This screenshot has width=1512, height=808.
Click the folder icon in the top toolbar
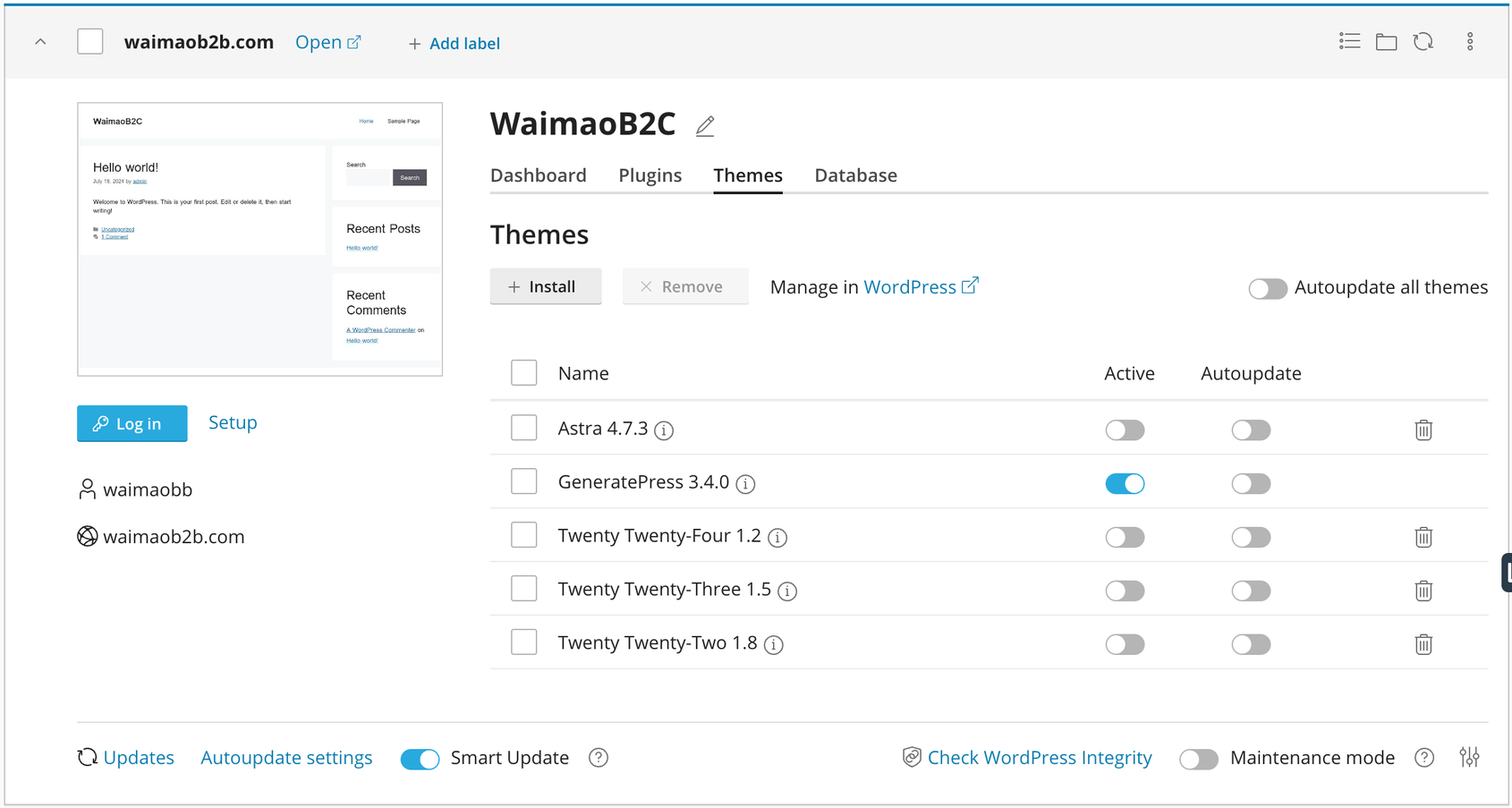coord(1386,40)
